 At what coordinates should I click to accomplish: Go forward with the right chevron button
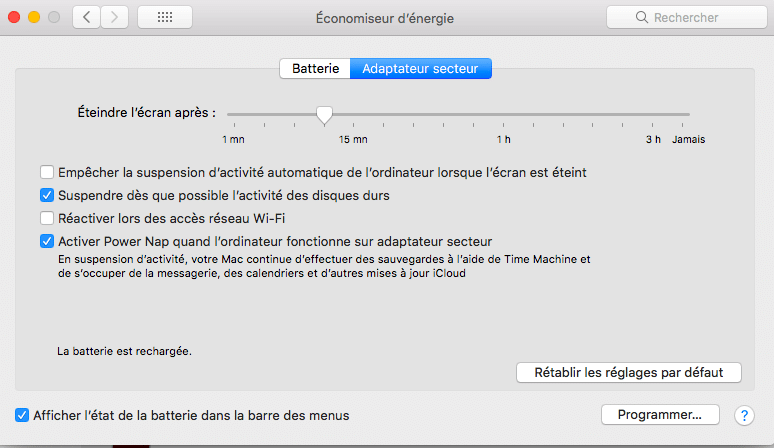click(x=115, y=17)
